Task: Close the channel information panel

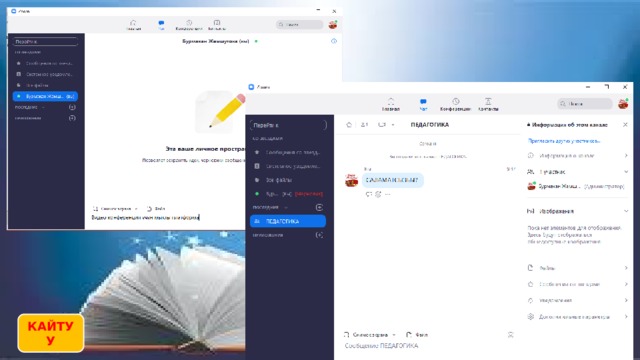Action: tap(625, 124)
